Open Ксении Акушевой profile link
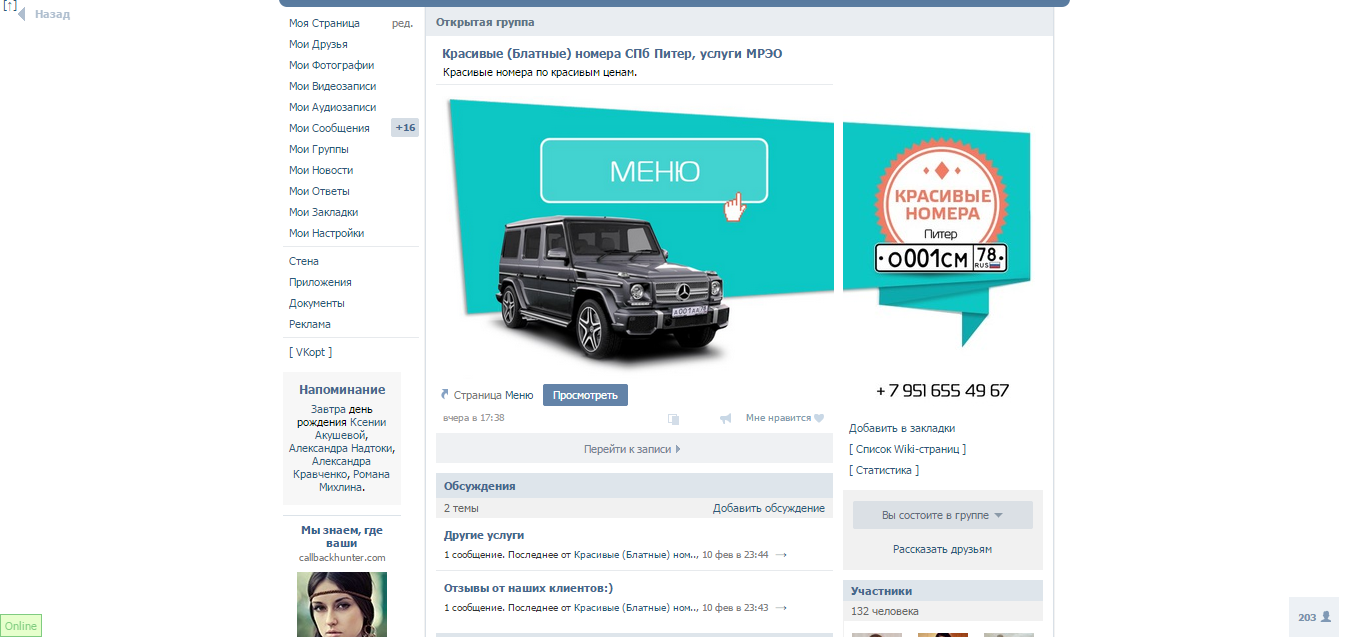The width and height of the screenshot is (1349, 637). [352, 429]
